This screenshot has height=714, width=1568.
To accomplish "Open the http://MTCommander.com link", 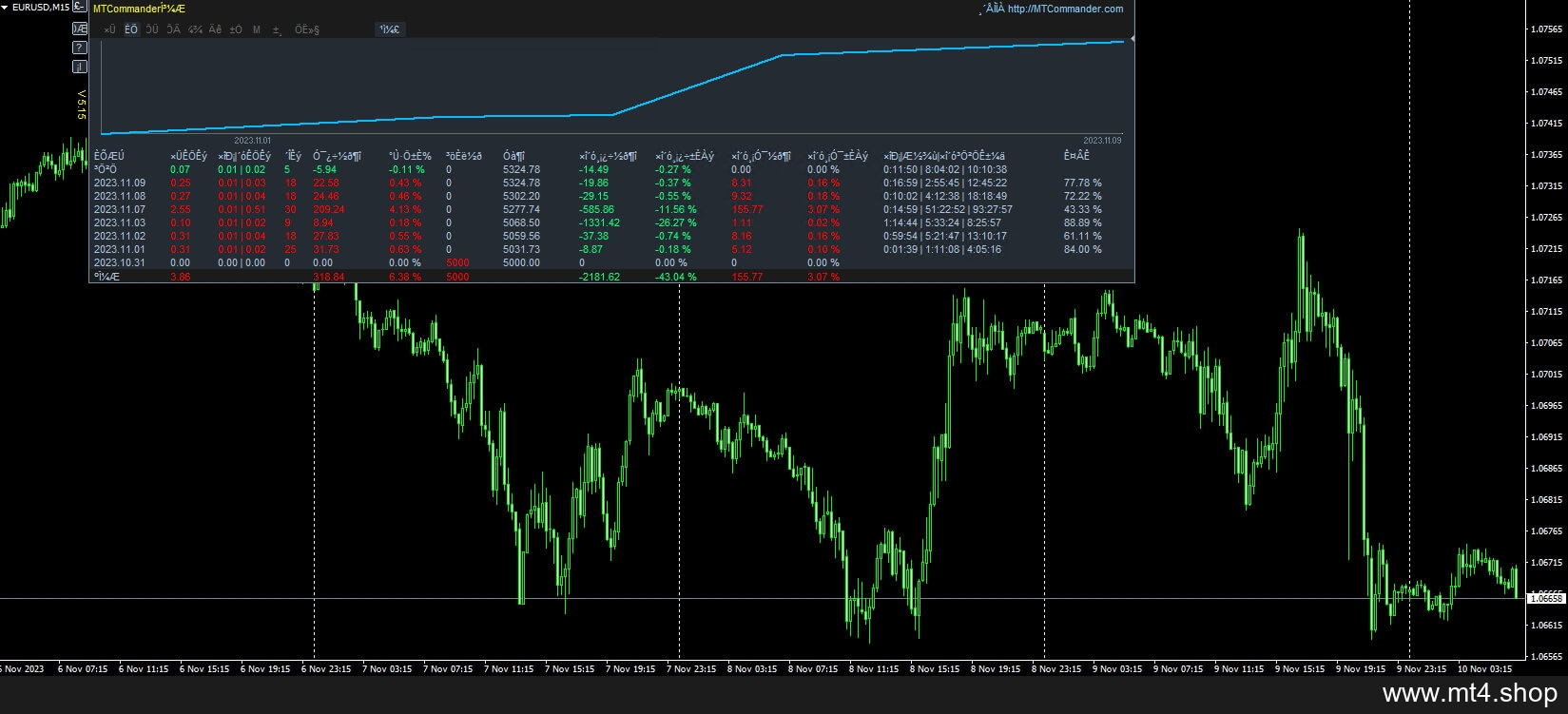I will 1065,9.
